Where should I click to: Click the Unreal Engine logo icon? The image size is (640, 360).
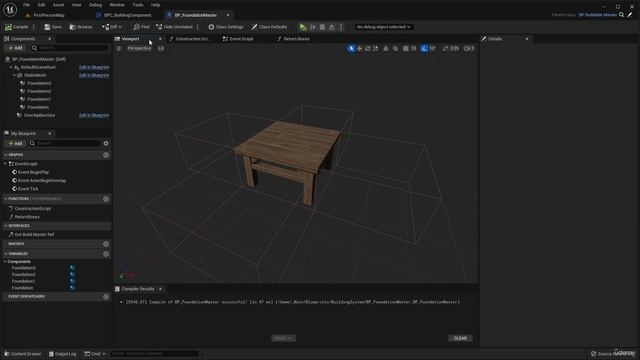[10, 9]
